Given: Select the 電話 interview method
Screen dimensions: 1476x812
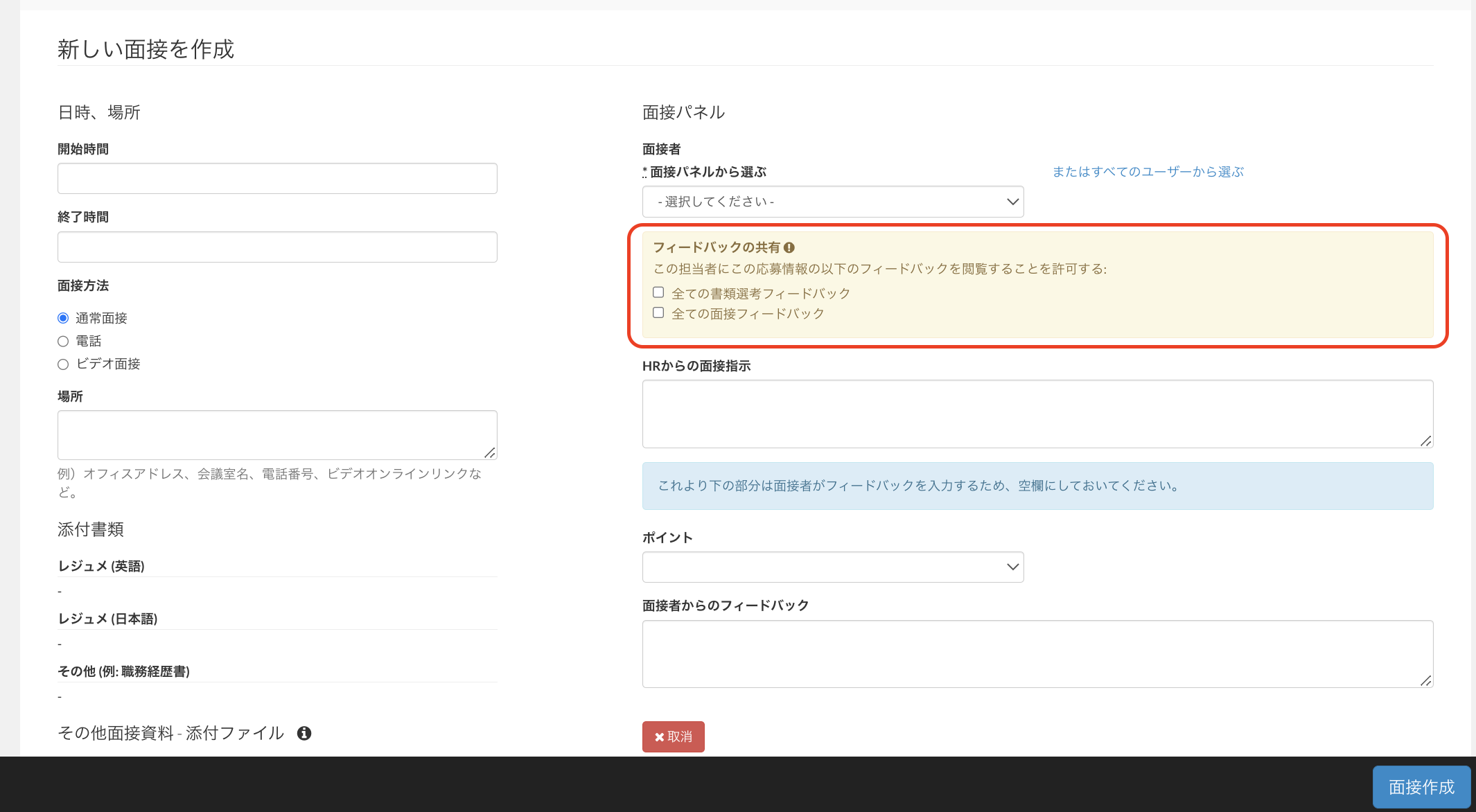Looking at the screenshot, I should click(x=63, y=340).
